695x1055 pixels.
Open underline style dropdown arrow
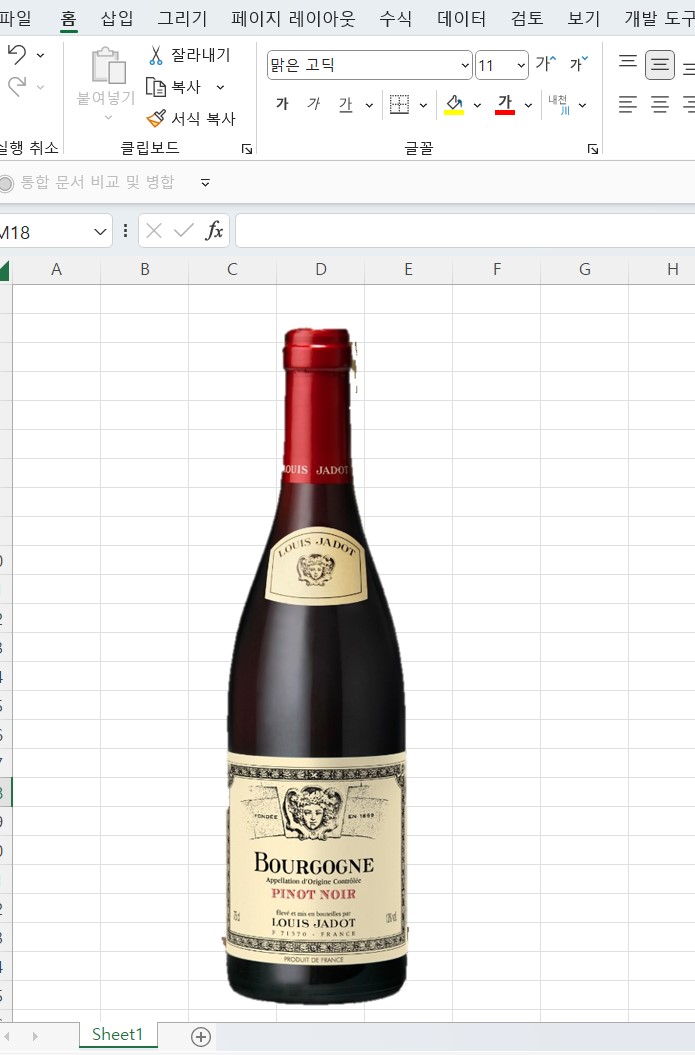[x=369, y=105]
